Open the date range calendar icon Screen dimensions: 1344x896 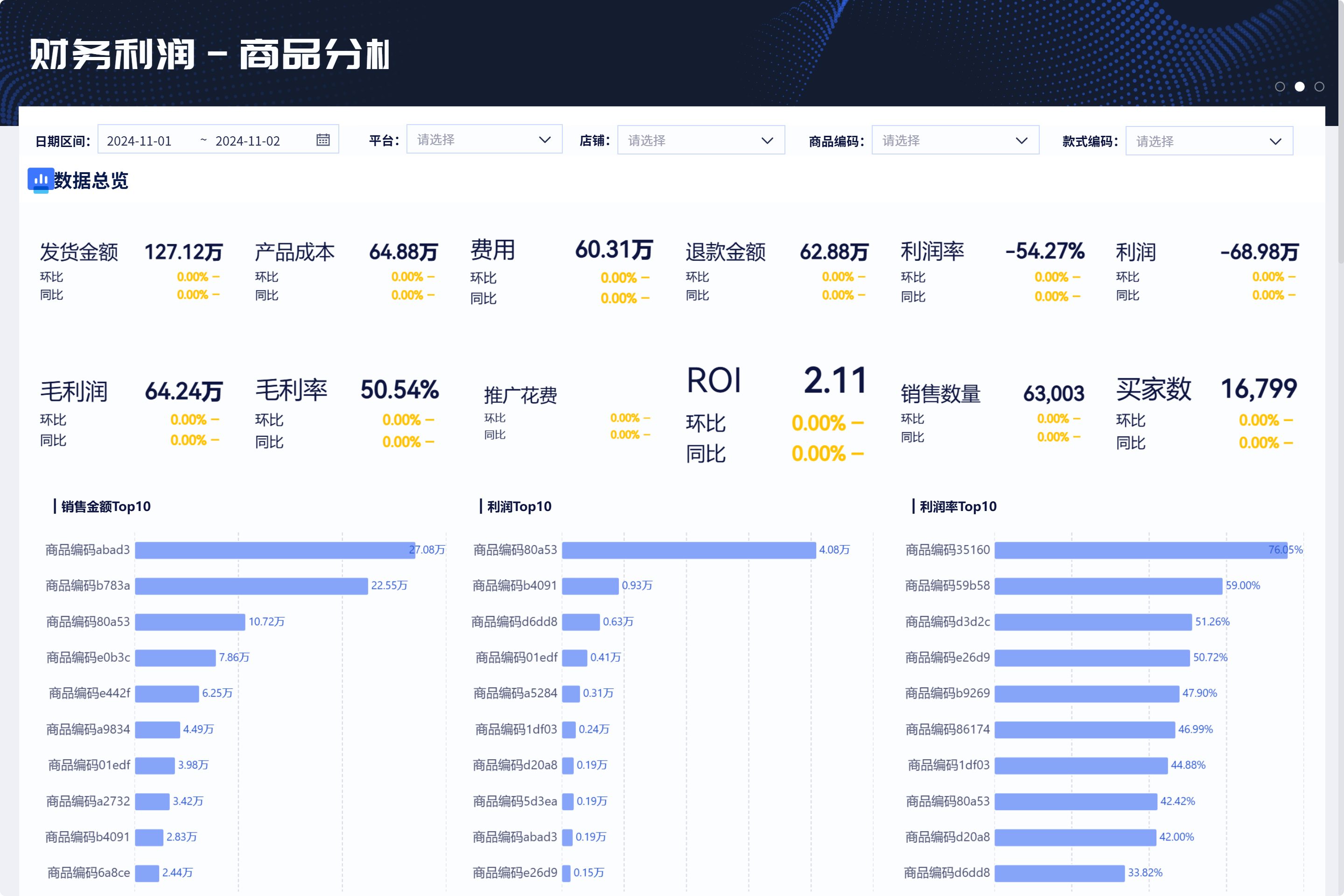click(323, 140)
